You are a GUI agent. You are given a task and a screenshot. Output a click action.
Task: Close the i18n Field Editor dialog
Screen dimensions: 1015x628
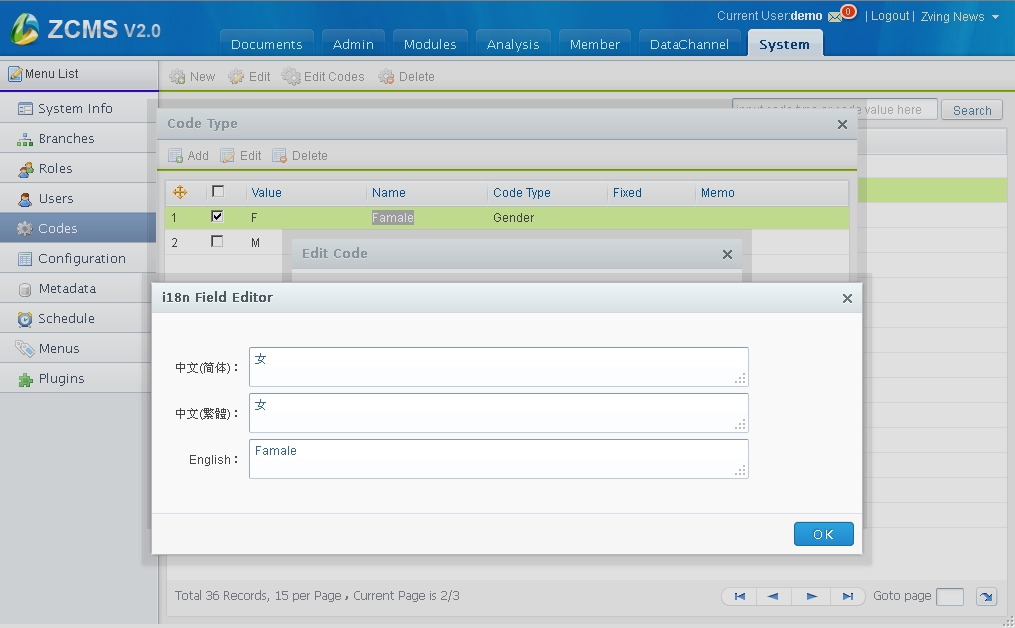click(847, 298)
